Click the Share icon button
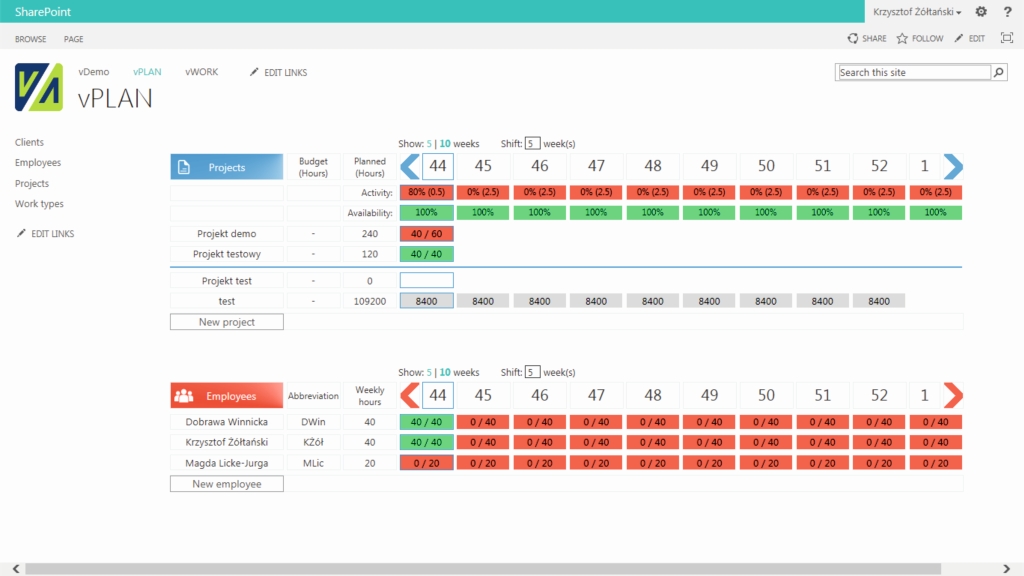The image size is (1024, 576). pos(867,39)
